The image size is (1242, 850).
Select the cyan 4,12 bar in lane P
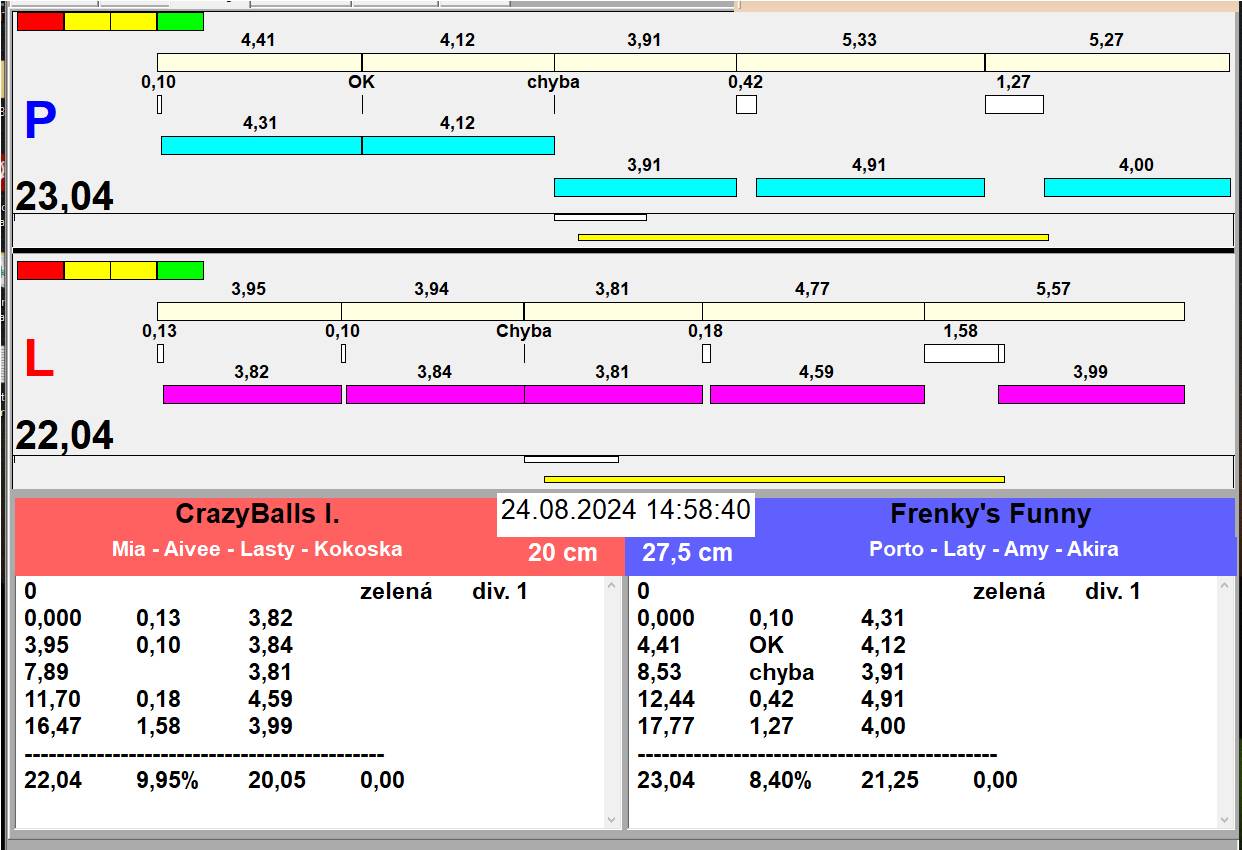coord(458,145)
